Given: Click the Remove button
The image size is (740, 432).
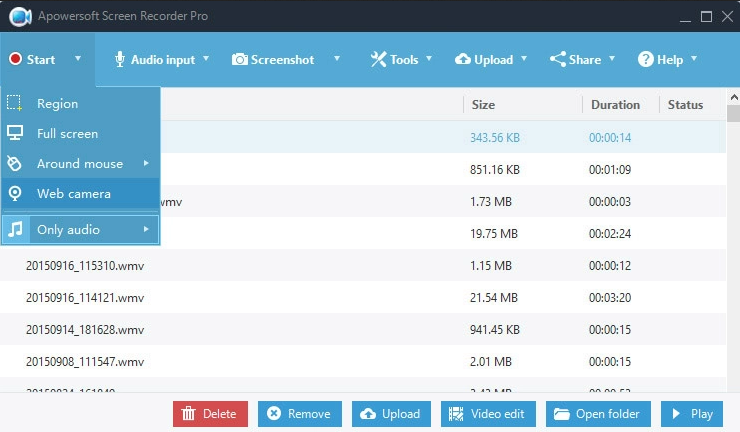Looking at the screenshot, I should point(300,414).
